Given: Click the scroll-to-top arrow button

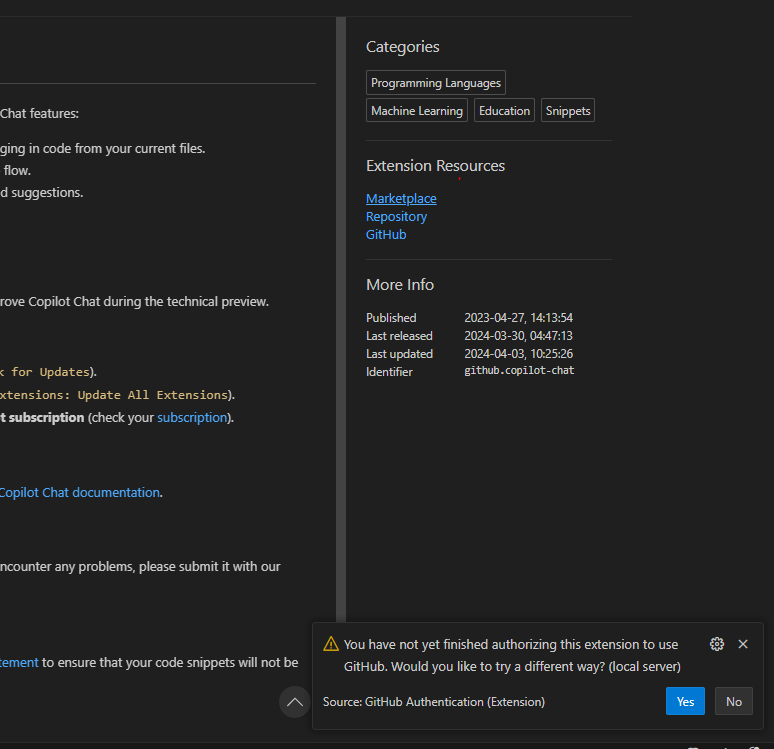Looking at the screenshot, I should 294,702.
